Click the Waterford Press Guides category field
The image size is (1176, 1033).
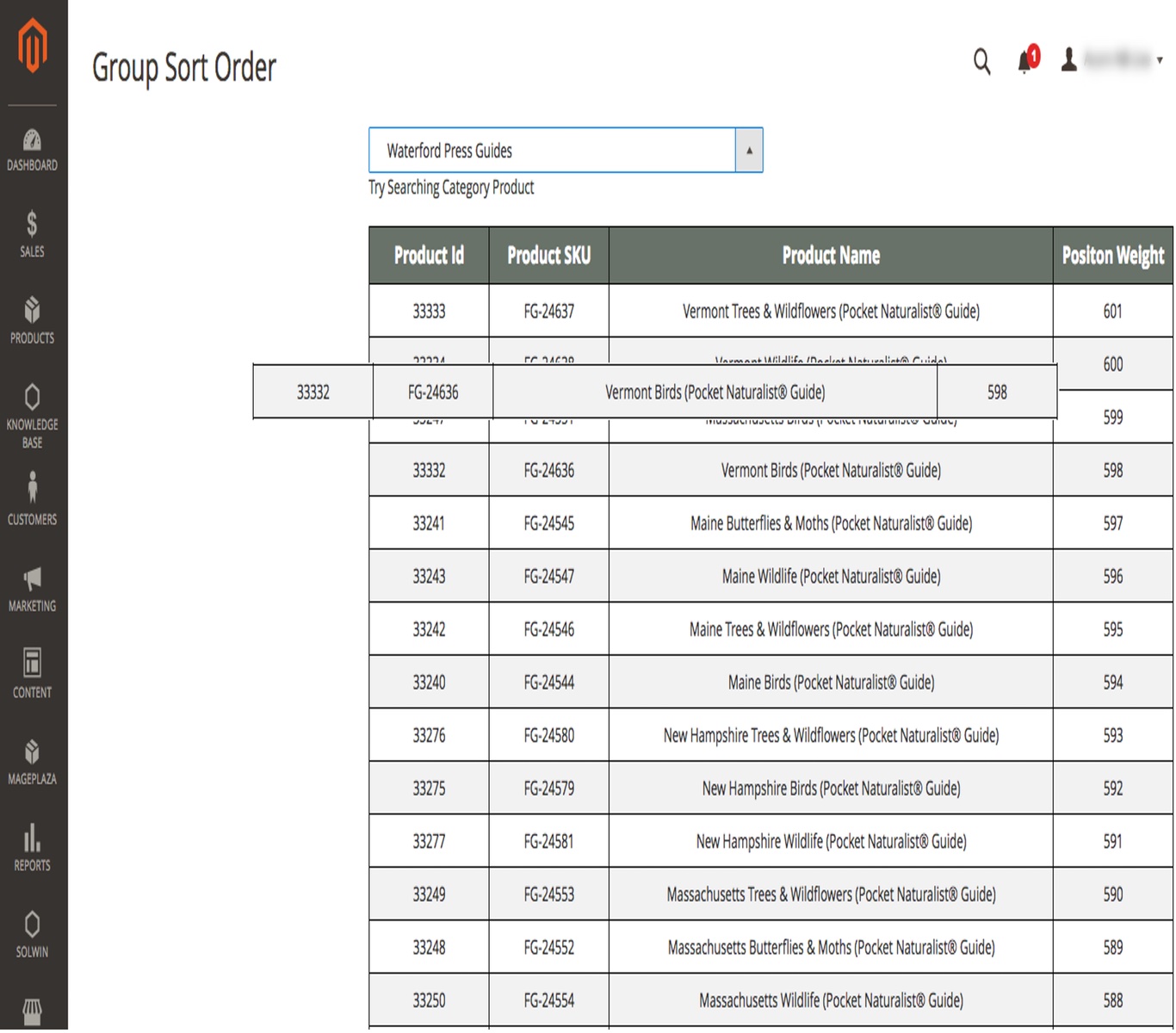[x=551, y=151]
